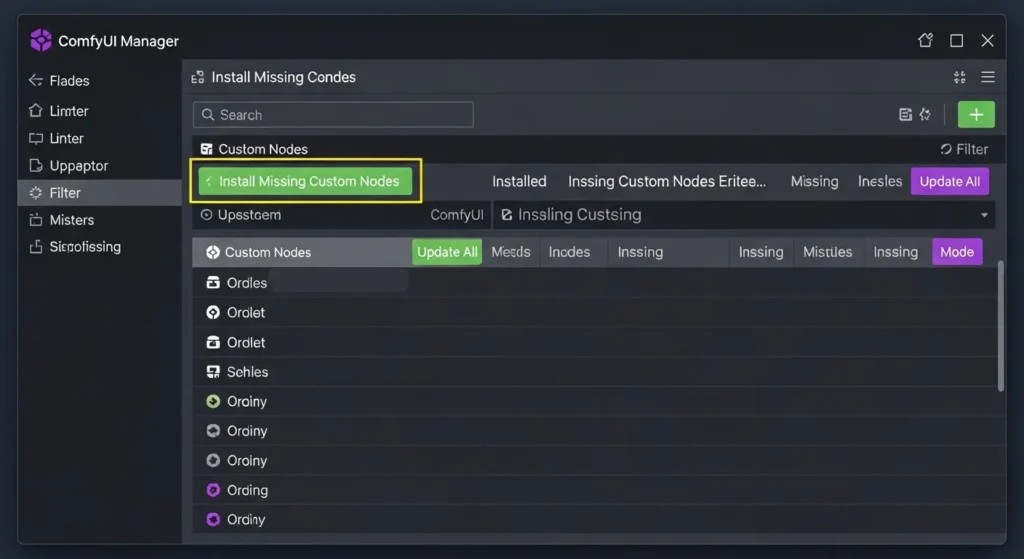
Task: Click the purple icon on Ording row
Action: coord(212,490)
